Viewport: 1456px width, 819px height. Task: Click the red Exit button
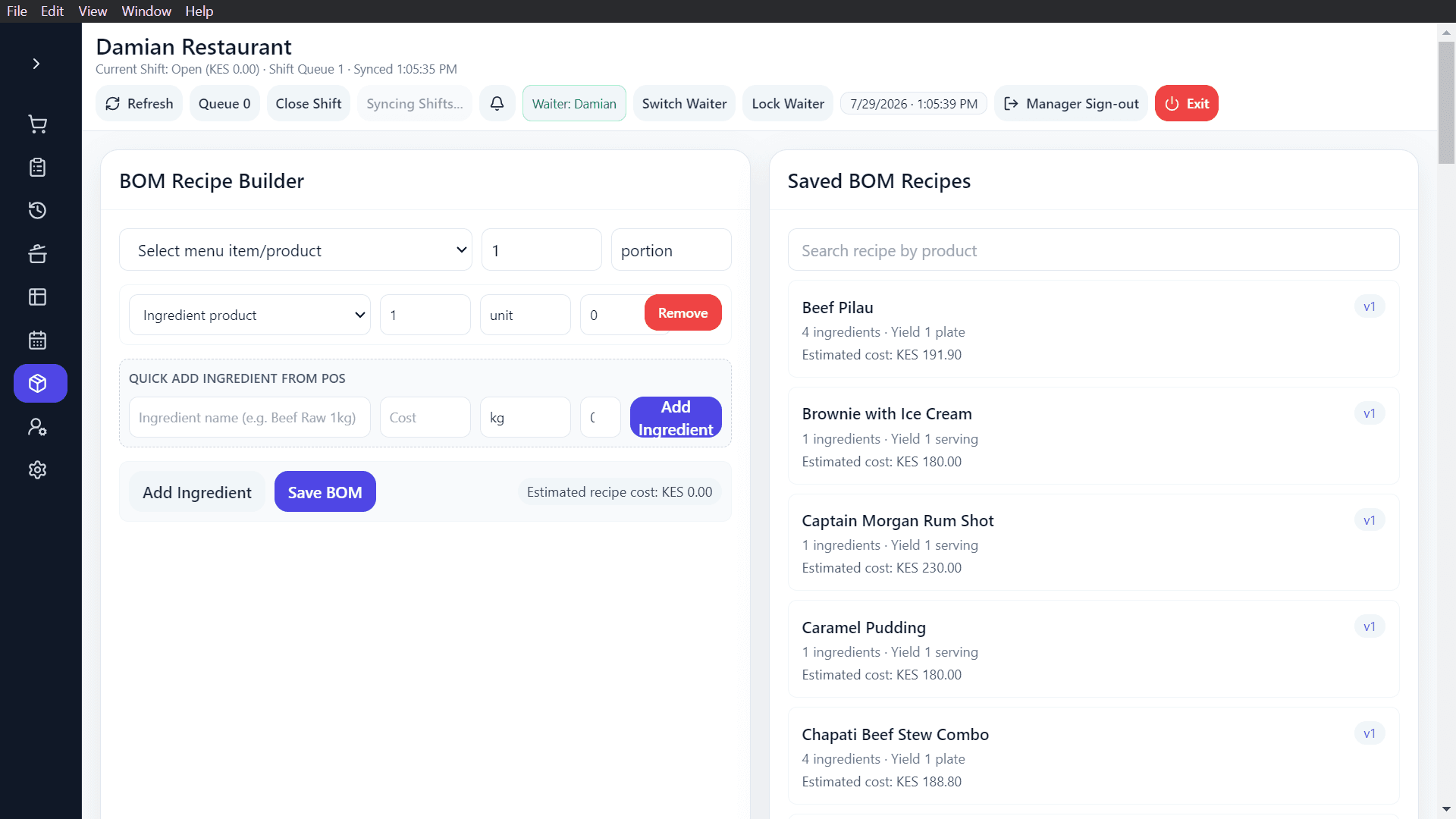(1187, 103)
